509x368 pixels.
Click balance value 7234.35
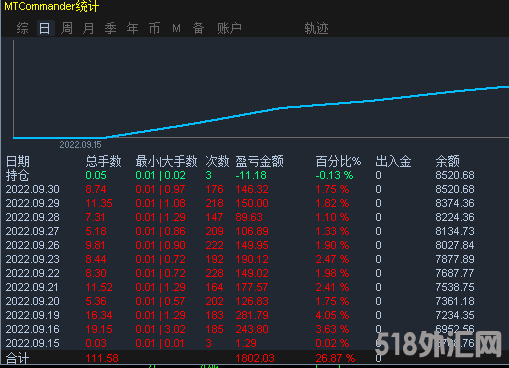coord(455,315)
